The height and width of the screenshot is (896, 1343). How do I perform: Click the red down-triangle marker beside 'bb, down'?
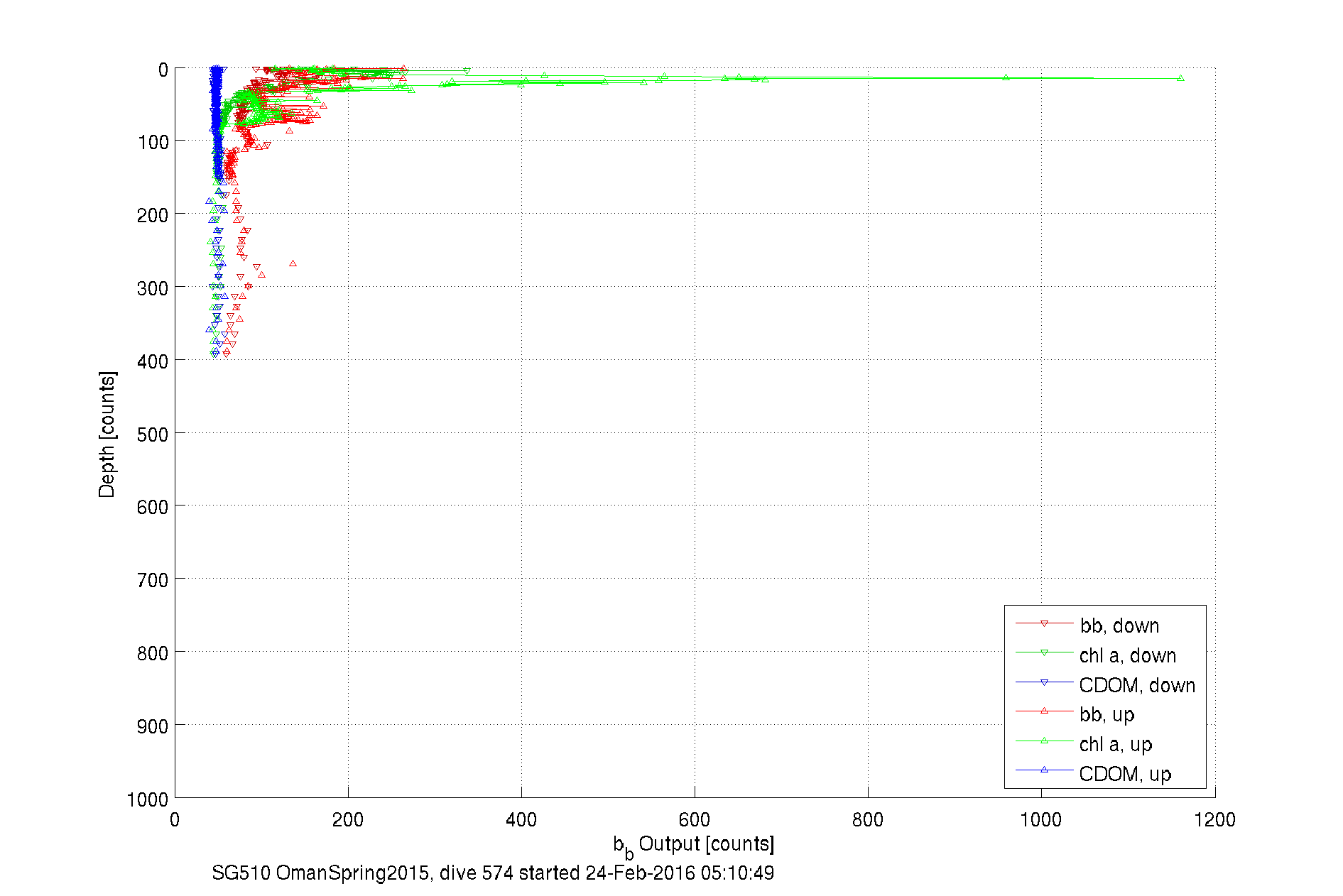[1044, 623]
